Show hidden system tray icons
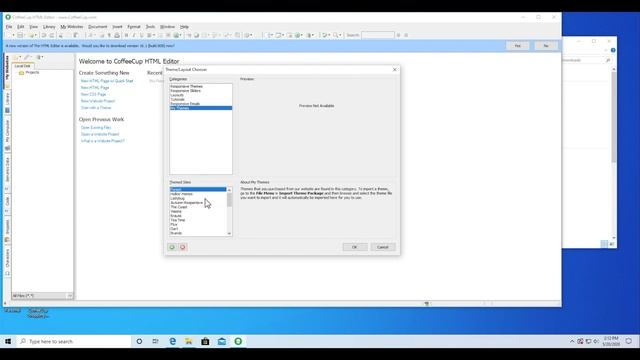Viewport: 640px width, 360px height. [572, 341]
